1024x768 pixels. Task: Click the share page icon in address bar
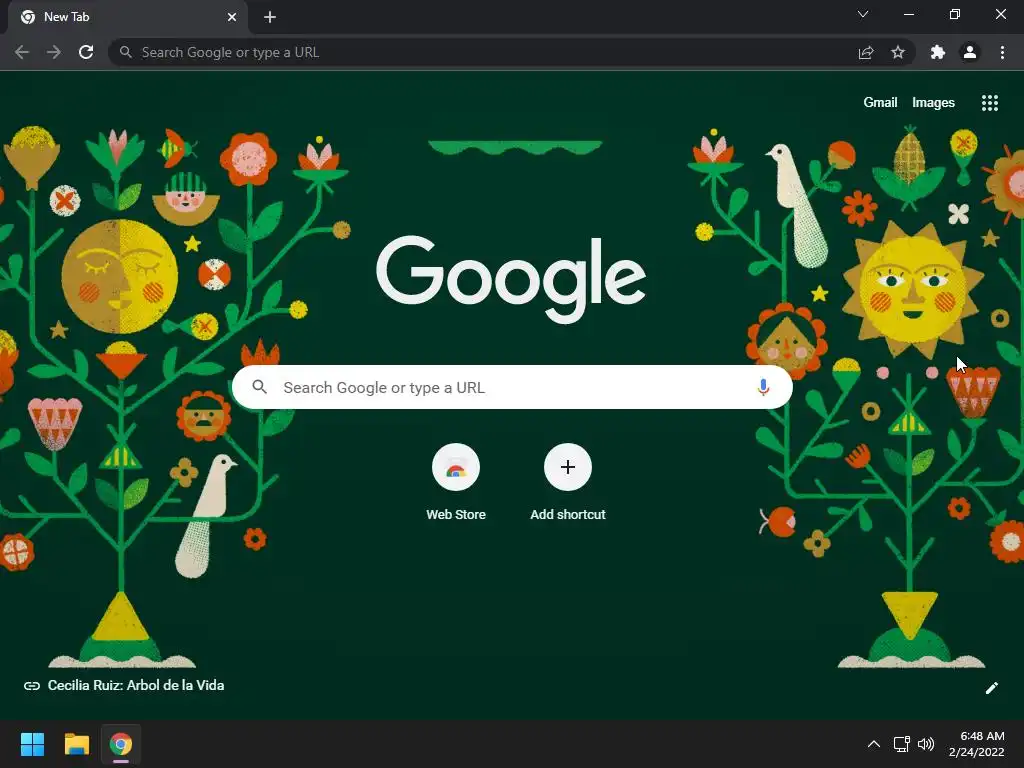coord(866,53)
